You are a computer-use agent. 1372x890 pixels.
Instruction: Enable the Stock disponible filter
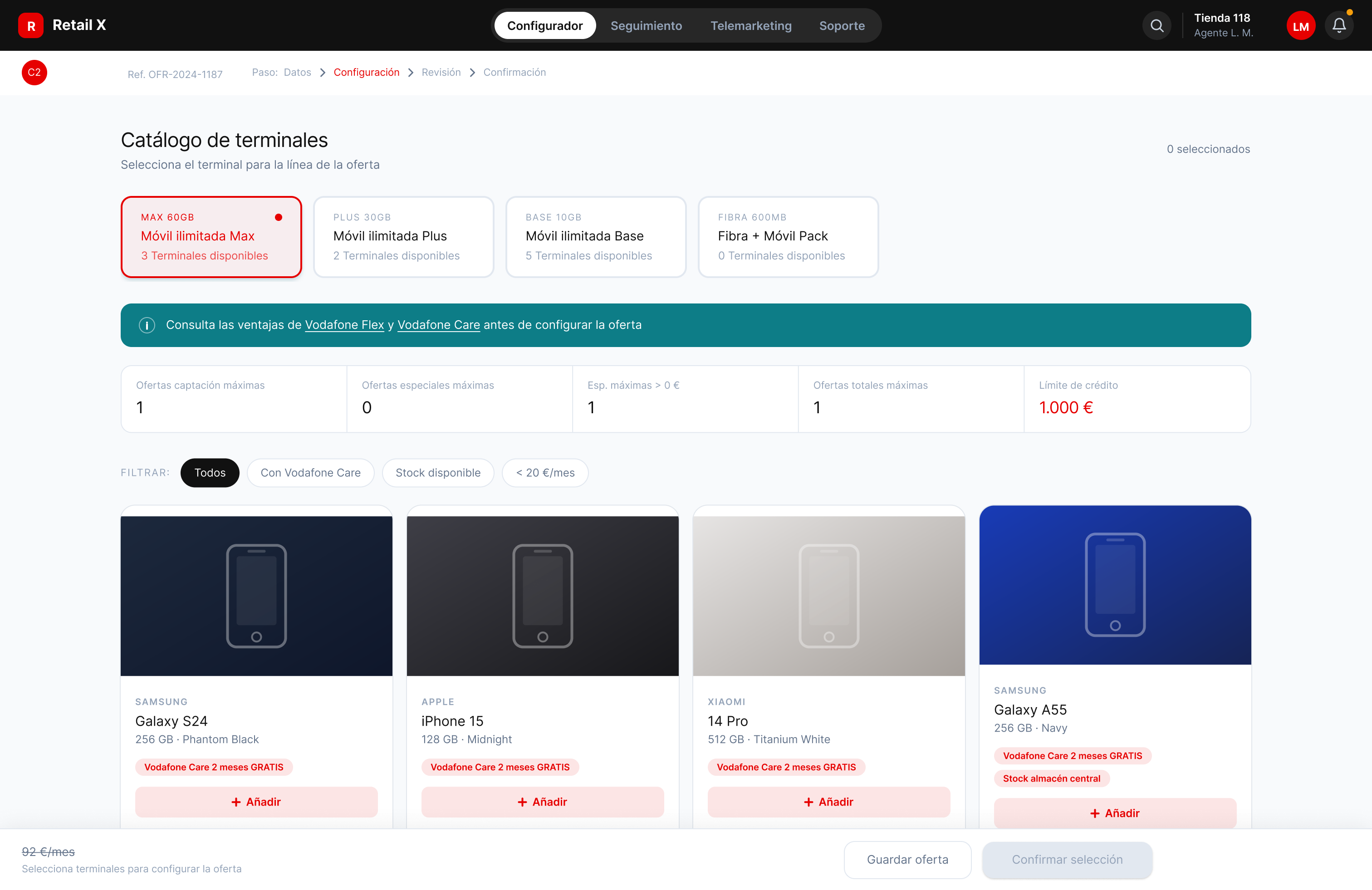point(437,473)
